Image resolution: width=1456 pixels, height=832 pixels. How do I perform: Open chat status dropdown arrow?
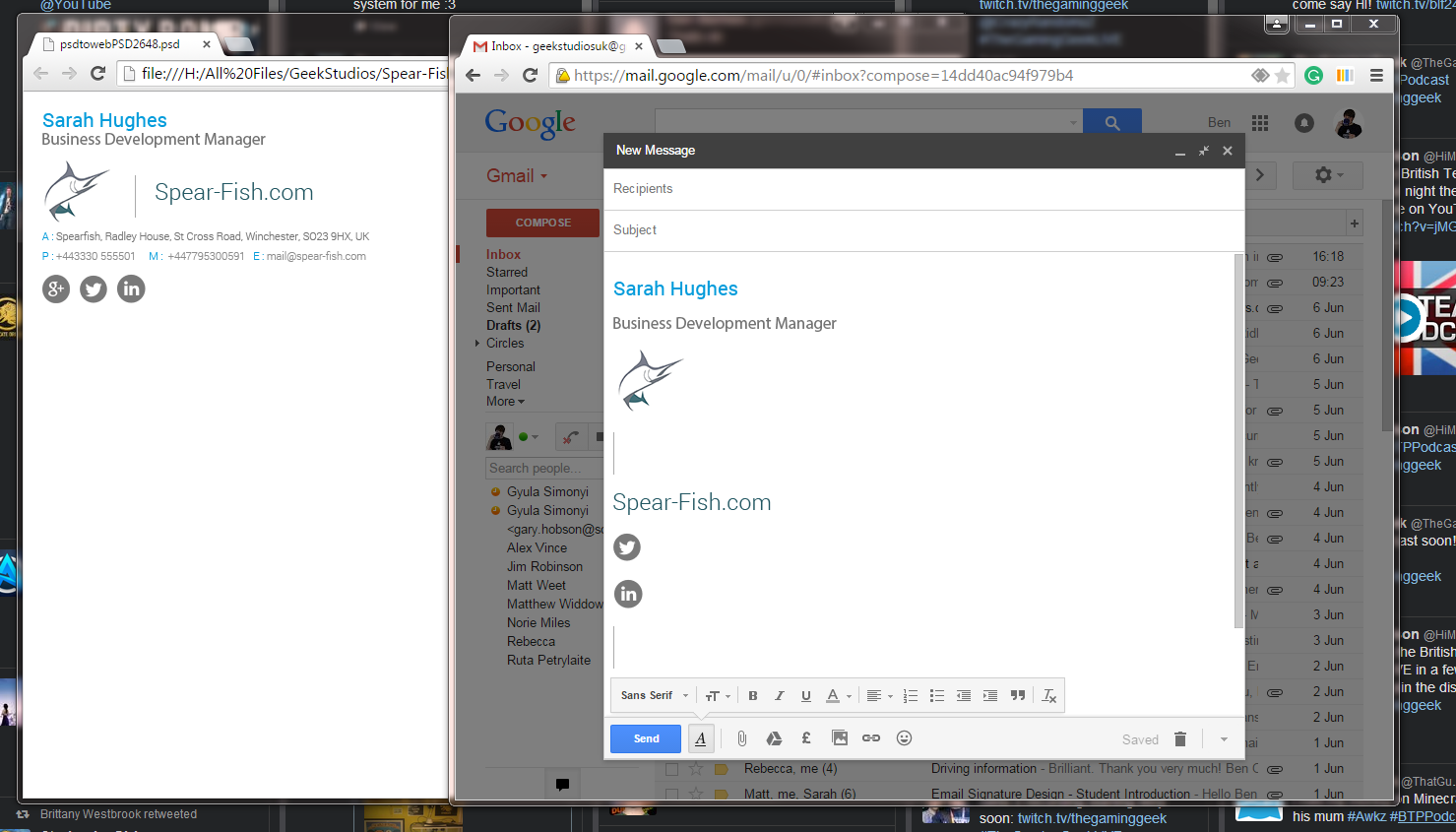pos(535,436)
